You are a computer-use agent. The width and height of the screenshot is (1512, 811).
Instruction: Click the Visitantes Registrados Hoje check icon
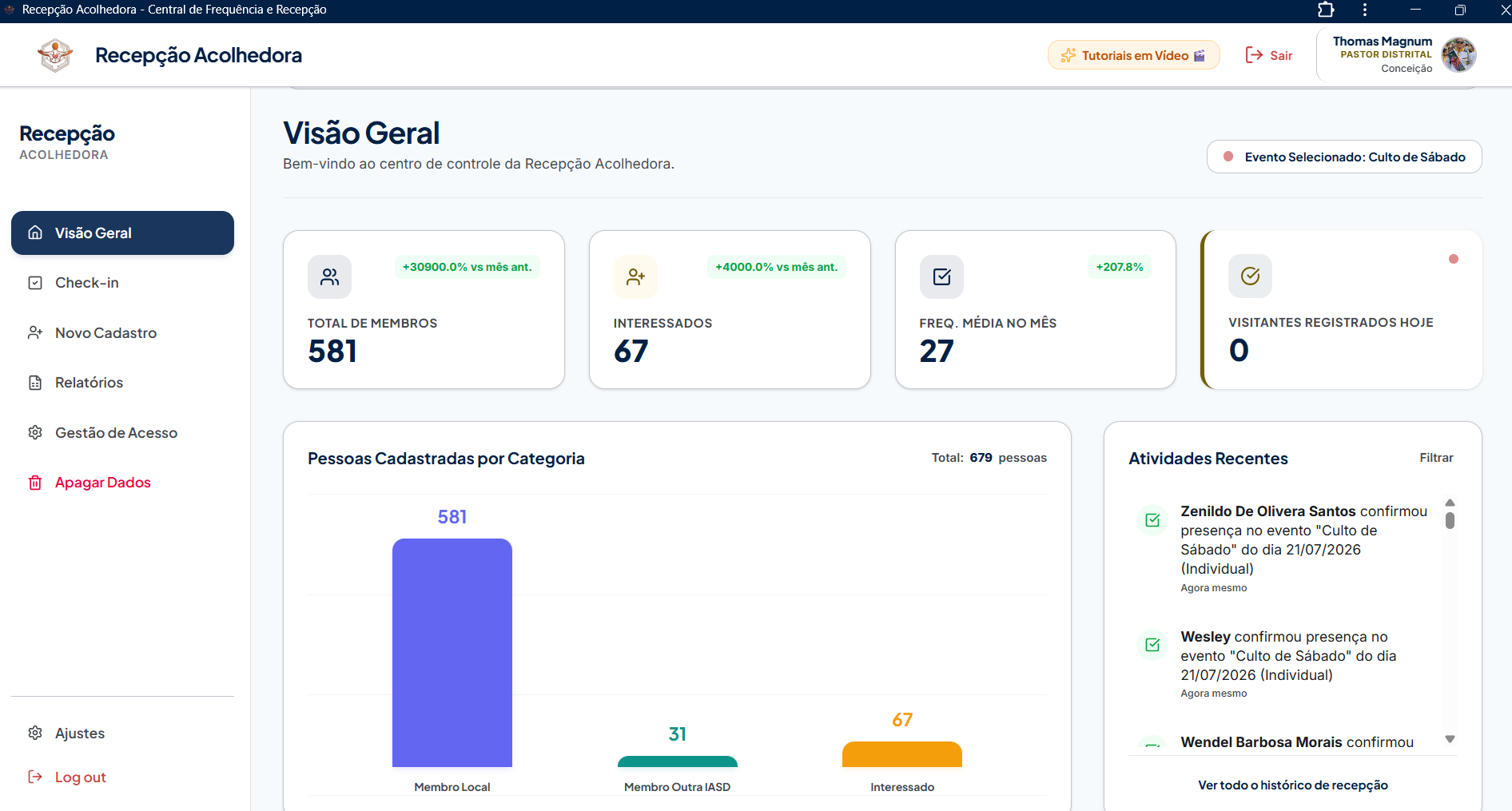pos(1250,276)
